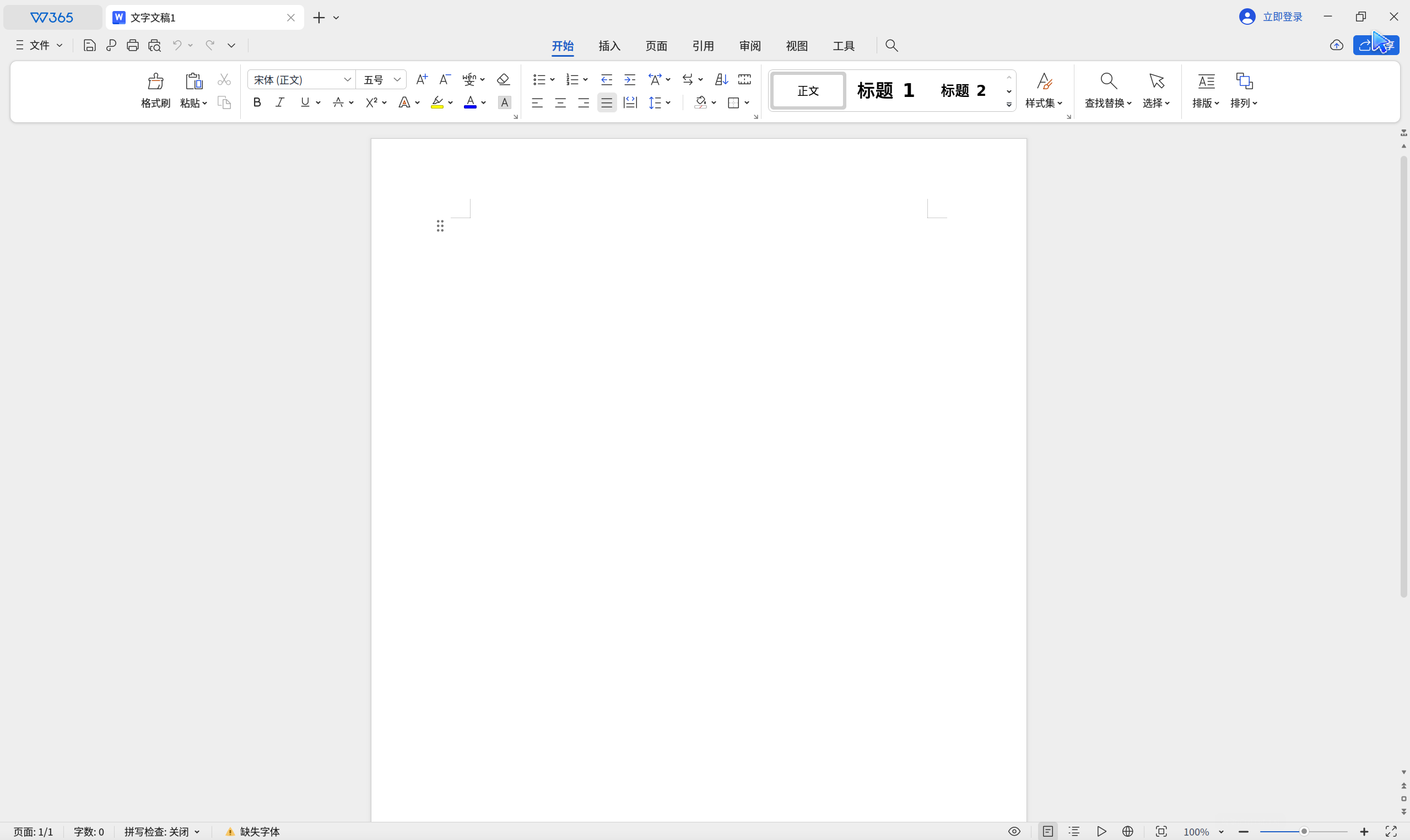
Task: Click the print icon in quick toolbar
Action: [x=132, y=45]
